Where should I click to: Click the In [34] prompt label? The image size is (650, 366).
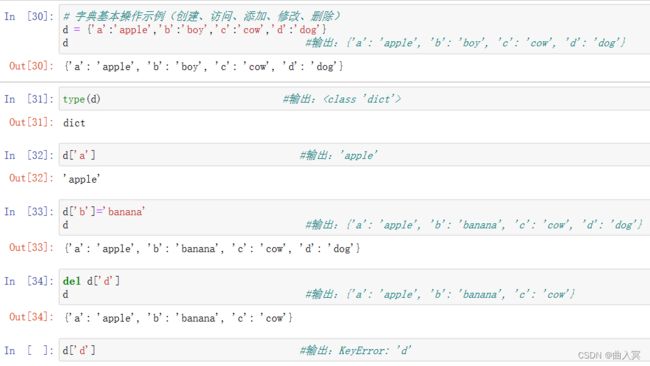coord(29,281)
